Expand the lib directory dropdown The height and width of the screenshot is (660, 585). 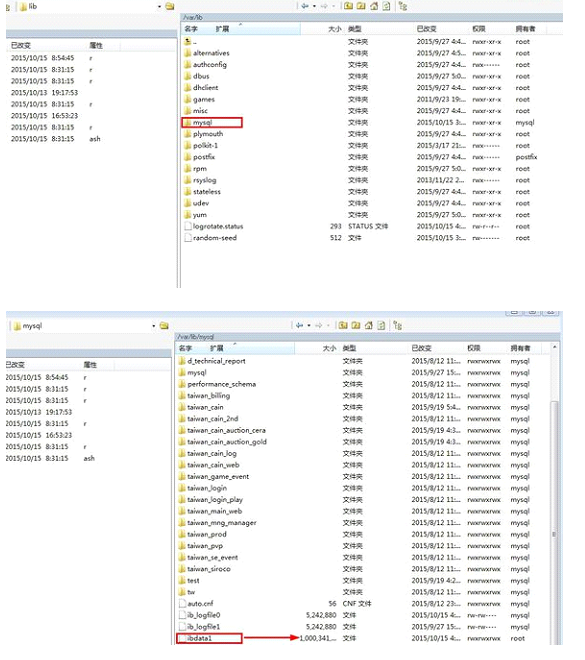(x=160, y=7)
